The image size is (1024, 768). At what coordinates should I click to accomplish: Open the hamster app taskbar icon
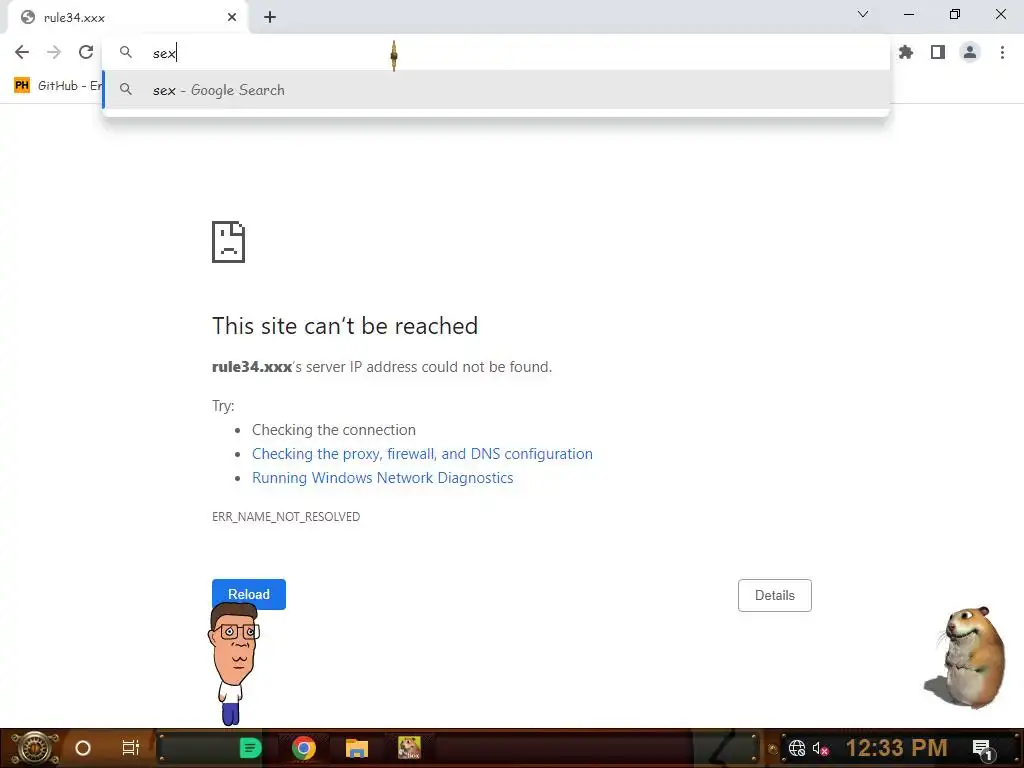pos(409,748)
